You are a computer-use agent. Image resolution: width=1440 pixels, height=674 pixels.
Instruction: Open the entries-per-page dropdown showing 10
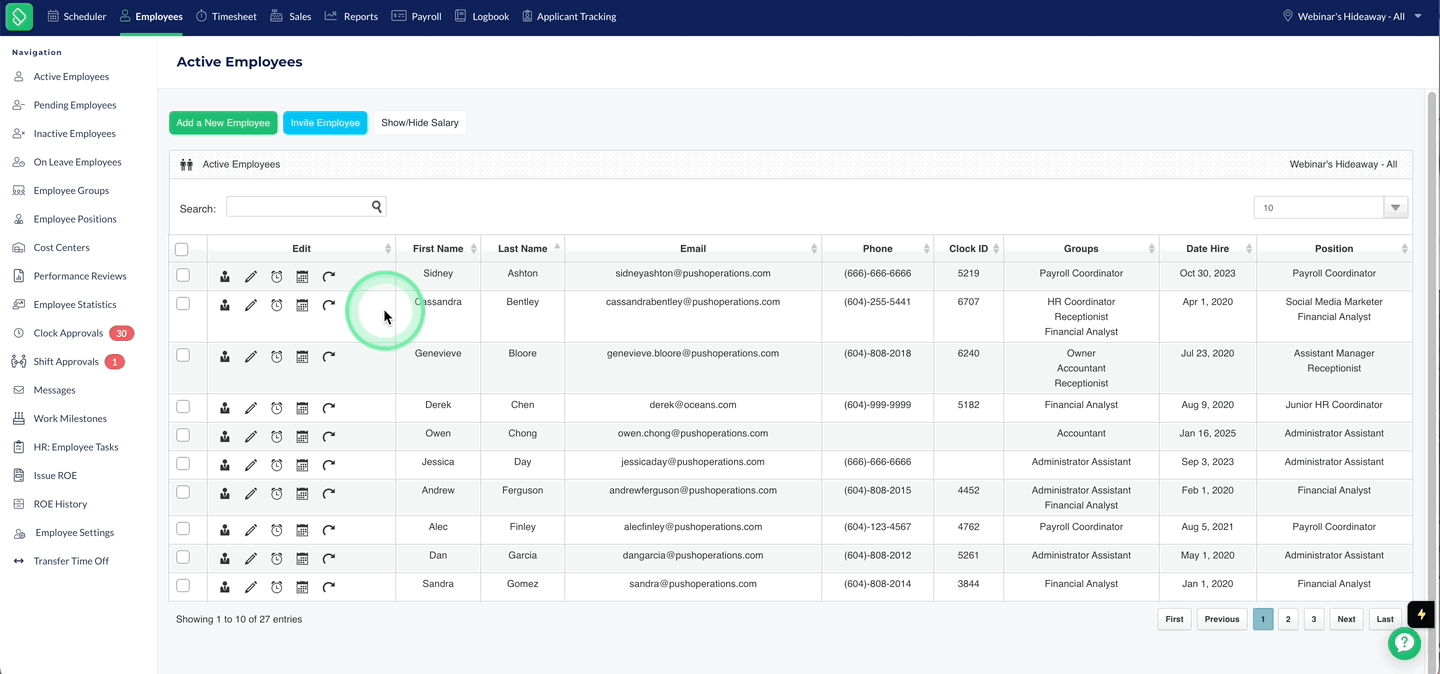1331,208
